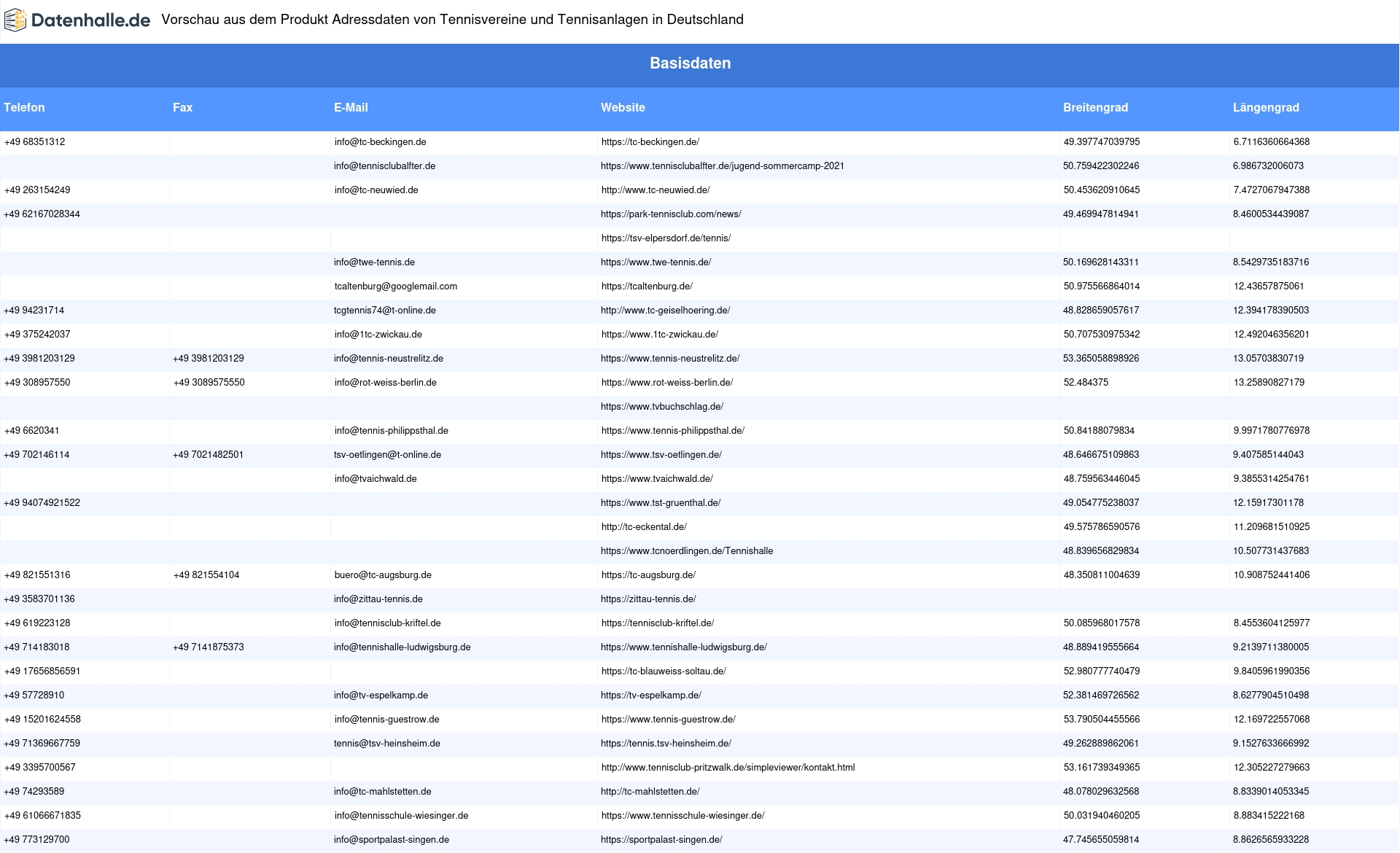Viewport: 1400px width, 853px height.
Task: Select email info@twe-tennis.de
Action: 375,262
